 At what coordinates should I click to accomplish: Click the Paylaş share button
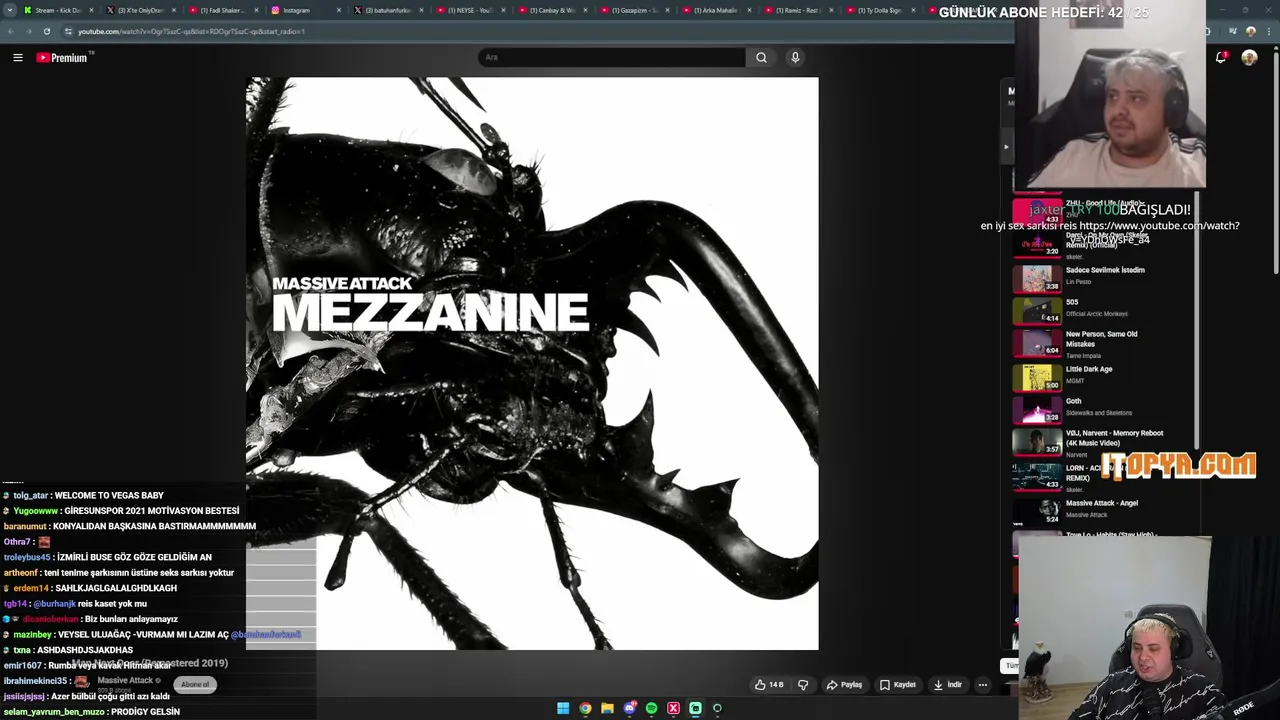point(844,685)
